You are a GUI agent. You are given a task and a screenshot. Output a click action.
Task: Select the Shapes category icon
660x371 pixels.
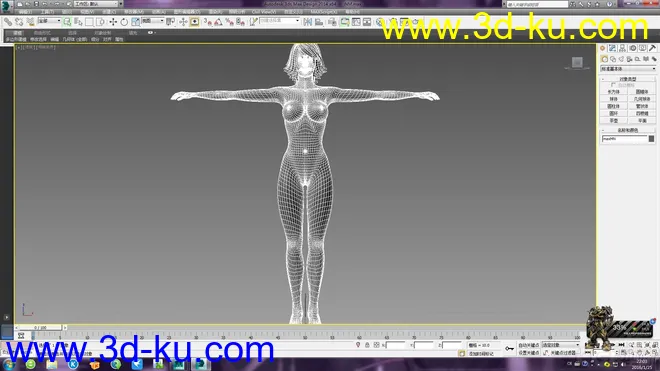pos(613,59)
